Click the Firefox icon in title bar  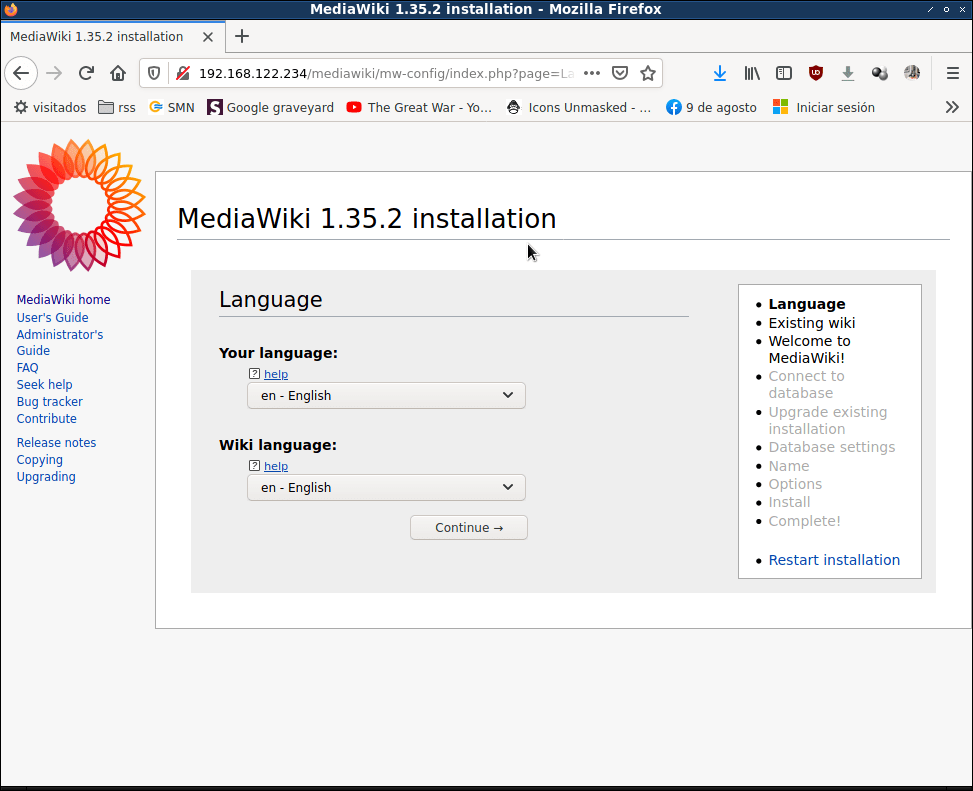point(11,9)
